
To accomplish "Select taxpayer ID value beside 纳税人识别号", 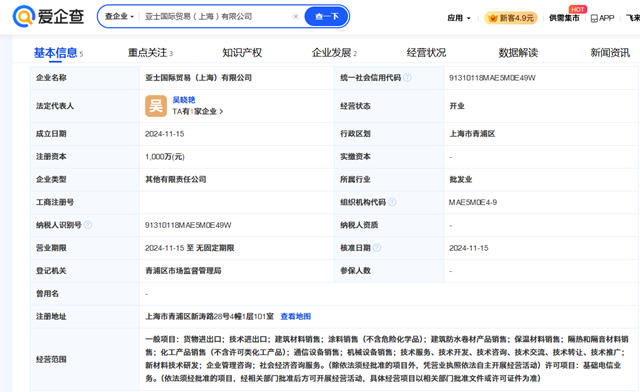I will point(188,225).
